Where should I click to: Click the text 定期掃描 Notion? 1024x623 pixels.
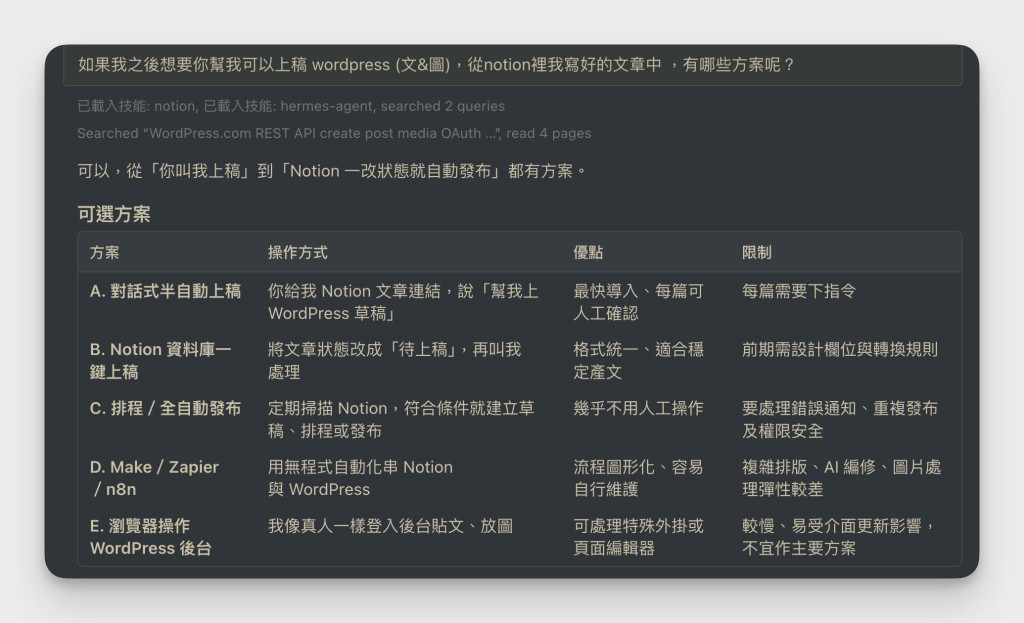click(328, 409)
